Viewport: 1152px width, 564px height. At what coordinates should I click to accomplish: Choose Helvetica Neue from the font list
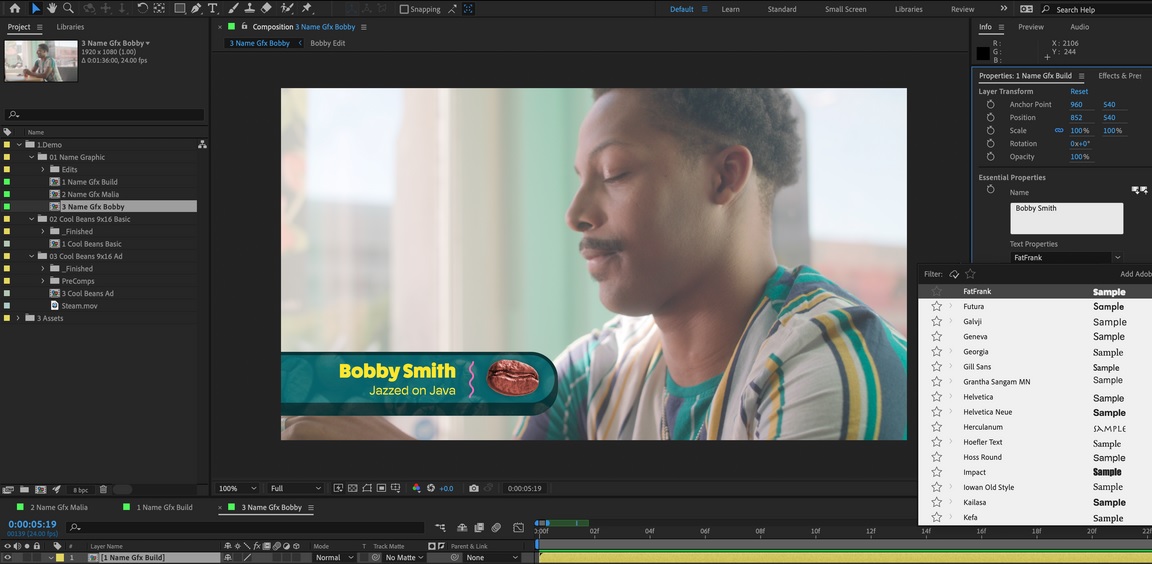click(987, 412)
